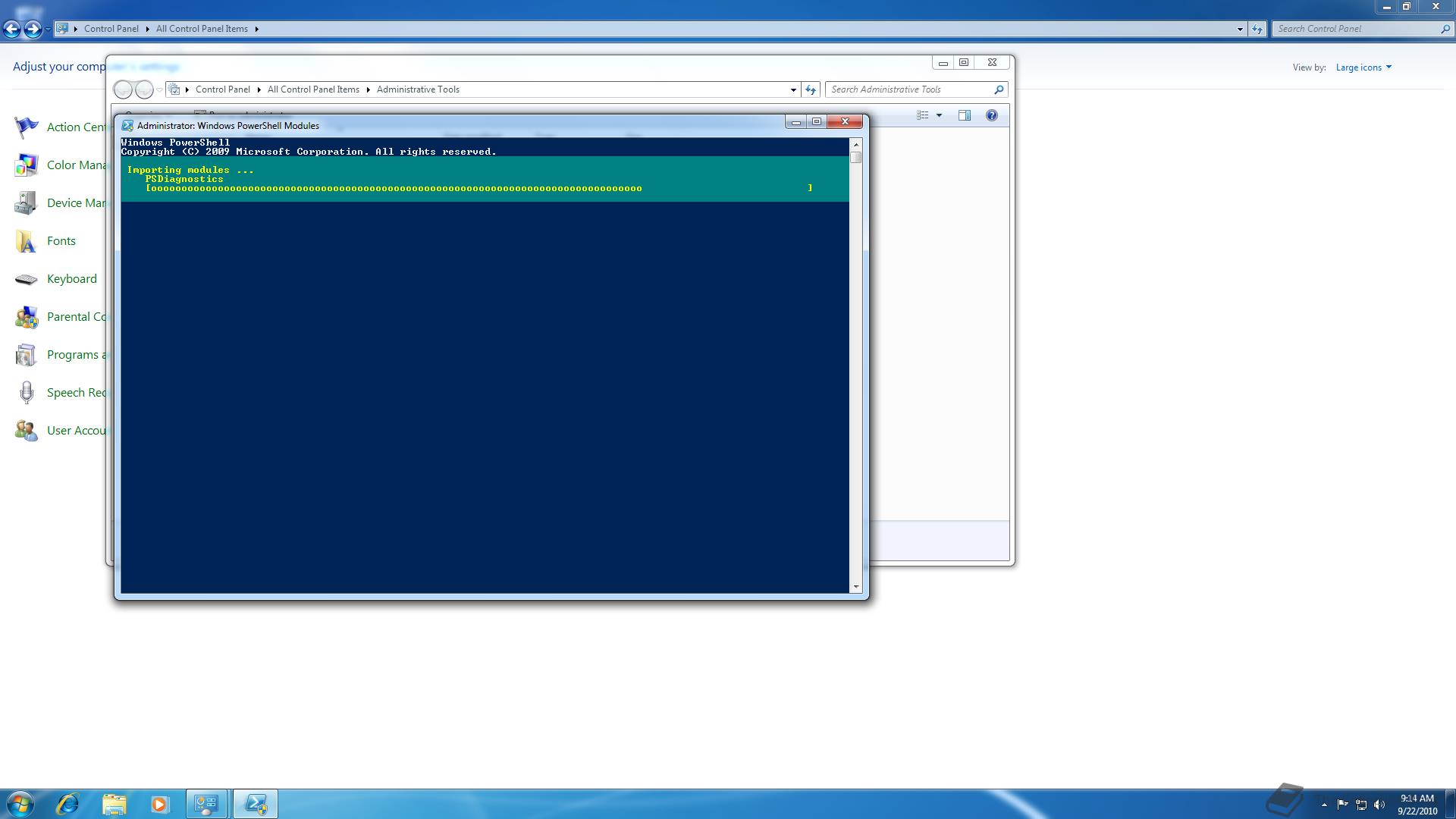
Task: Open the Programs and Features icon
Action: tap(27, 355)
